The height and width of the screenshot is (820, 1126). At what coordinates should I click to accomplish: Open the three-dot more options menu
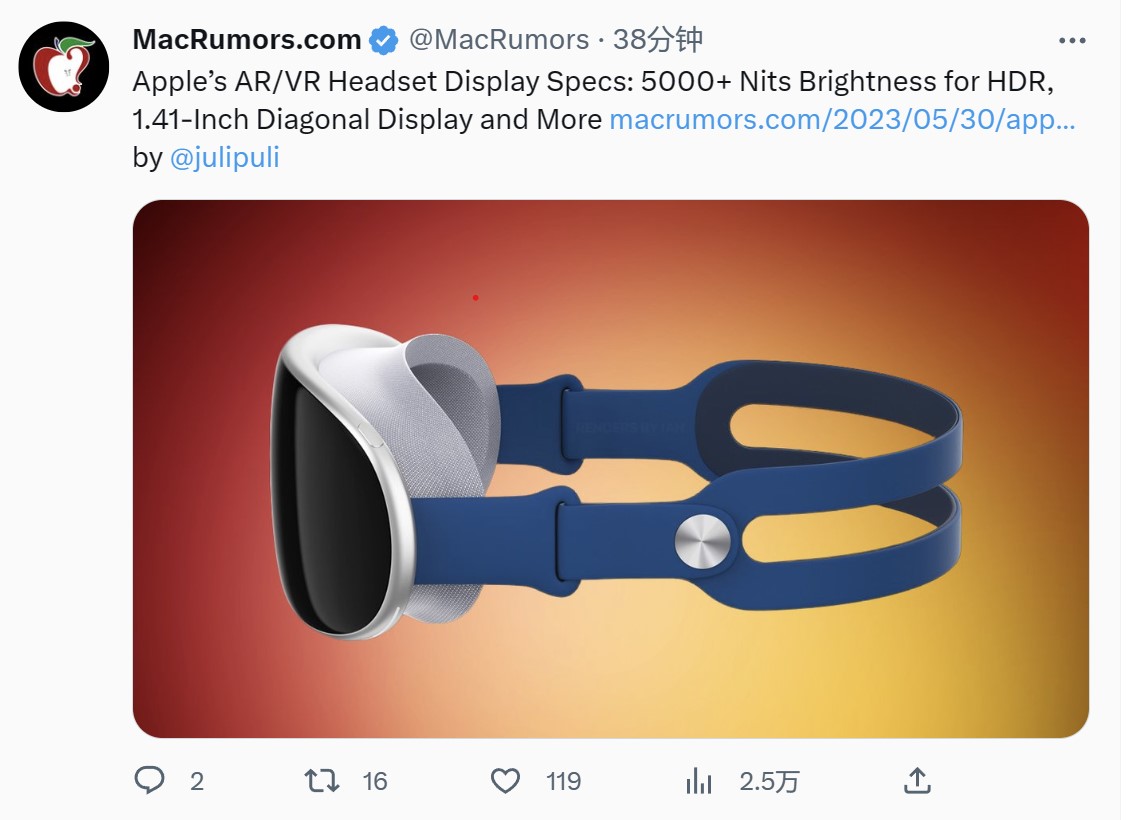(1072, 40)
